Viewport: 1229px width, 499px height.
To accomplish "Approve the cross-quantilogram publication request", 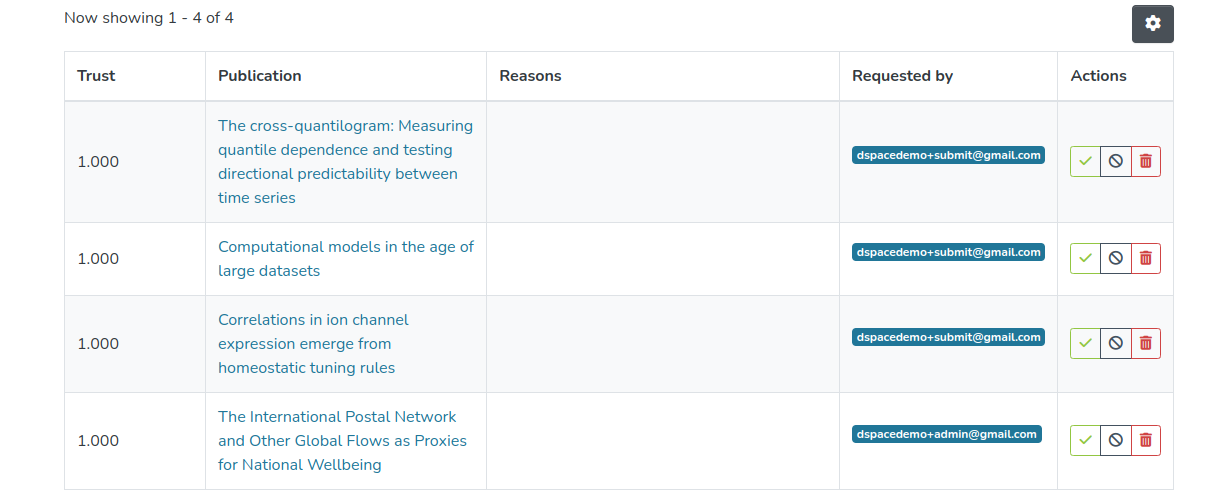I will 1085,161.
